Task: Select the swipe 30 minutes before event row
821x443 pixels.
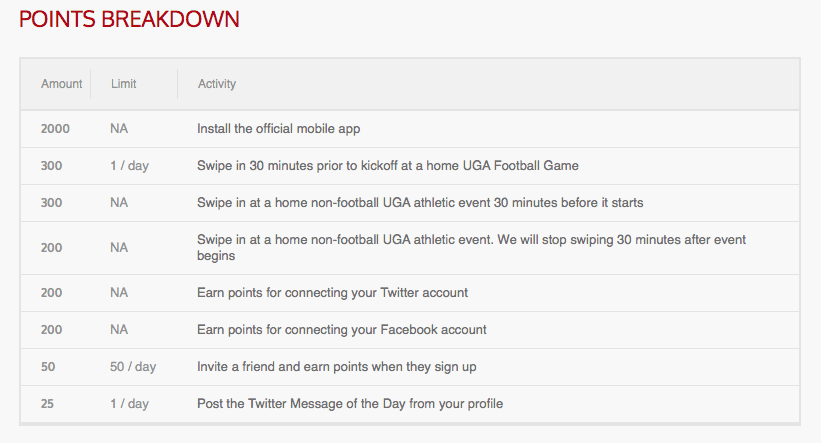Action: (419, 203)
